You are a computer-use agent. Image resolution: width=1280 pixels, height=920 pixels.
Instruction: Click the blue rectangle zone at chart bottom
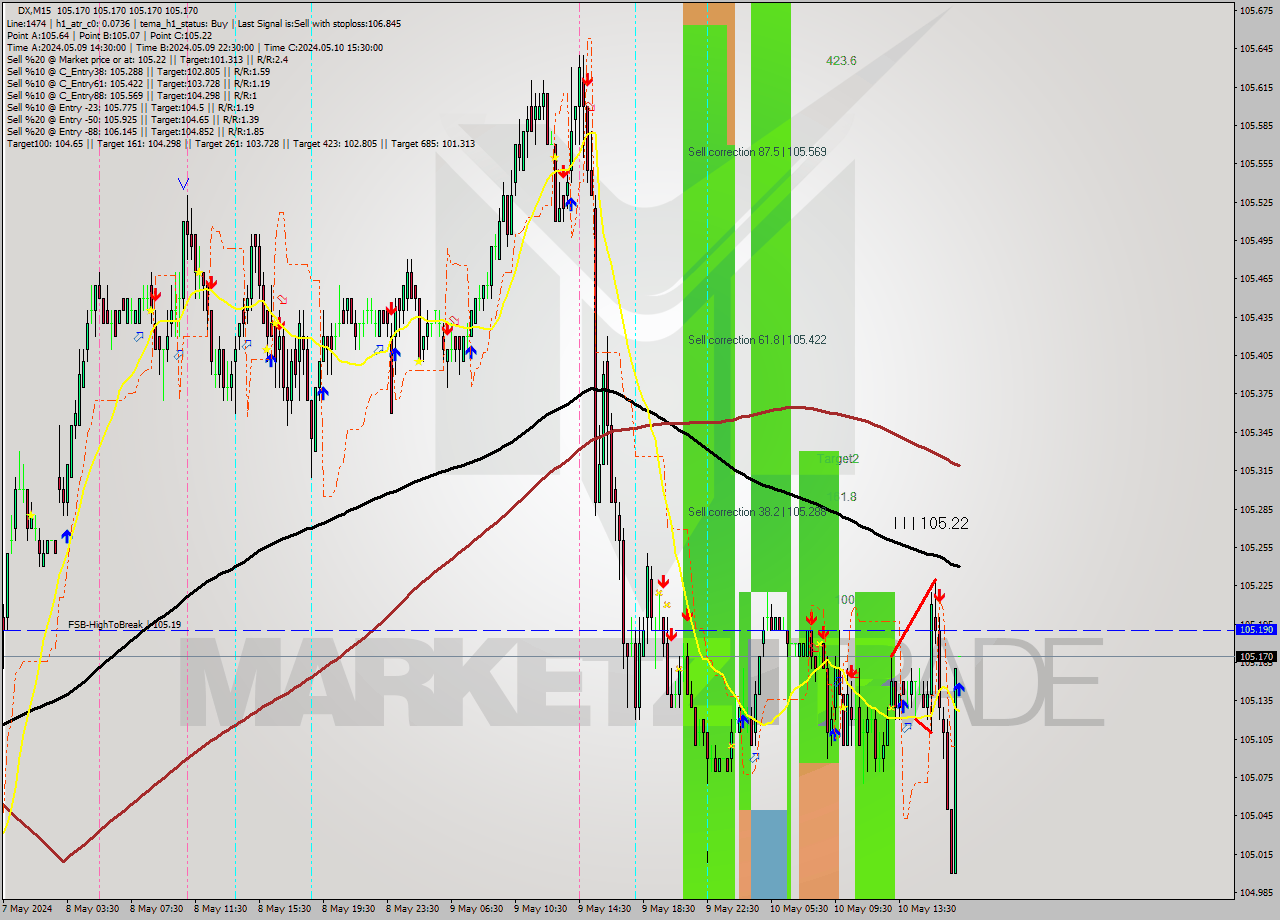(769, 854)
